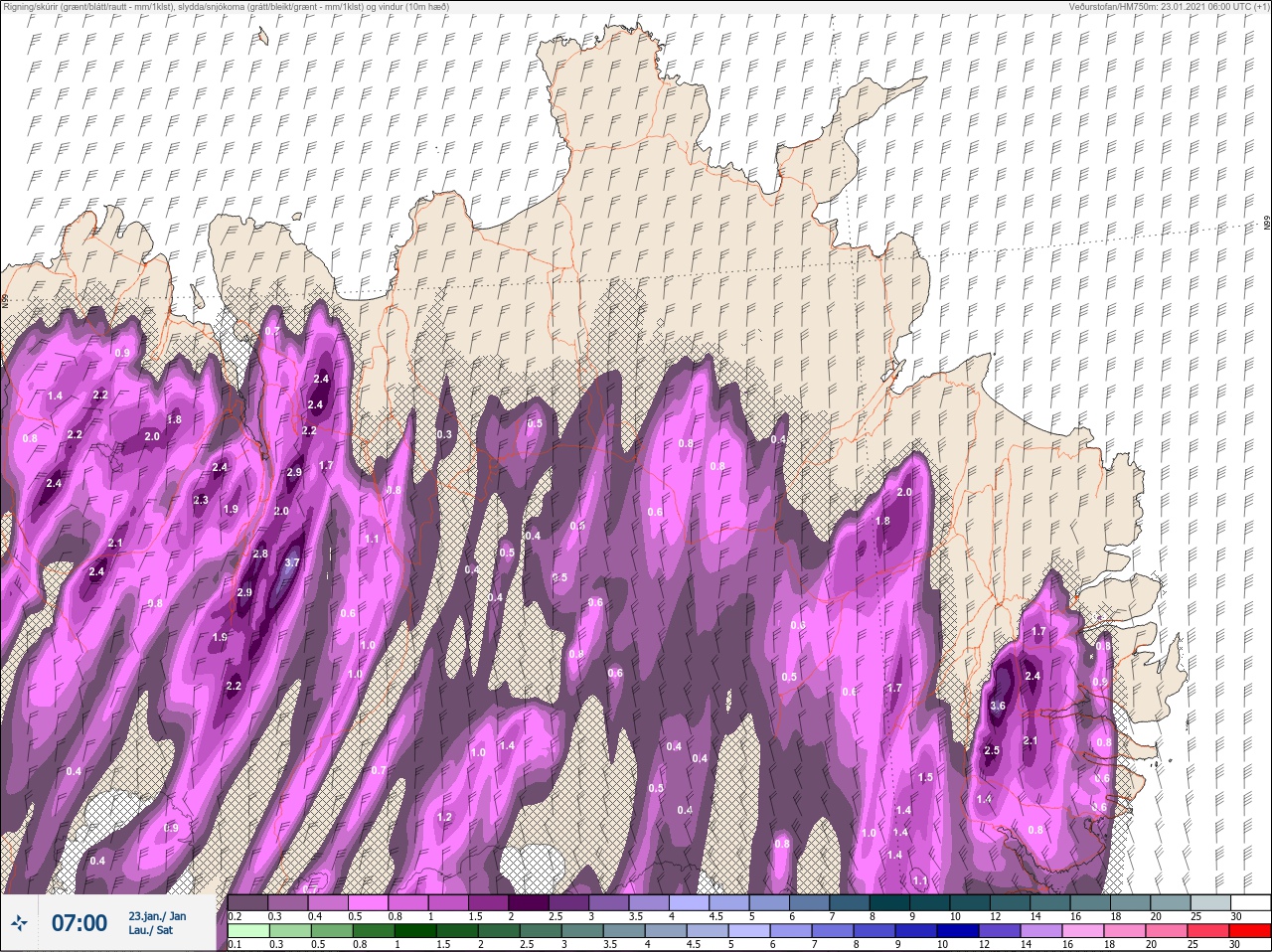Select the 'Lau./ Sat' weekday text
Screen dimensions: 1272x952
[149, 931]
